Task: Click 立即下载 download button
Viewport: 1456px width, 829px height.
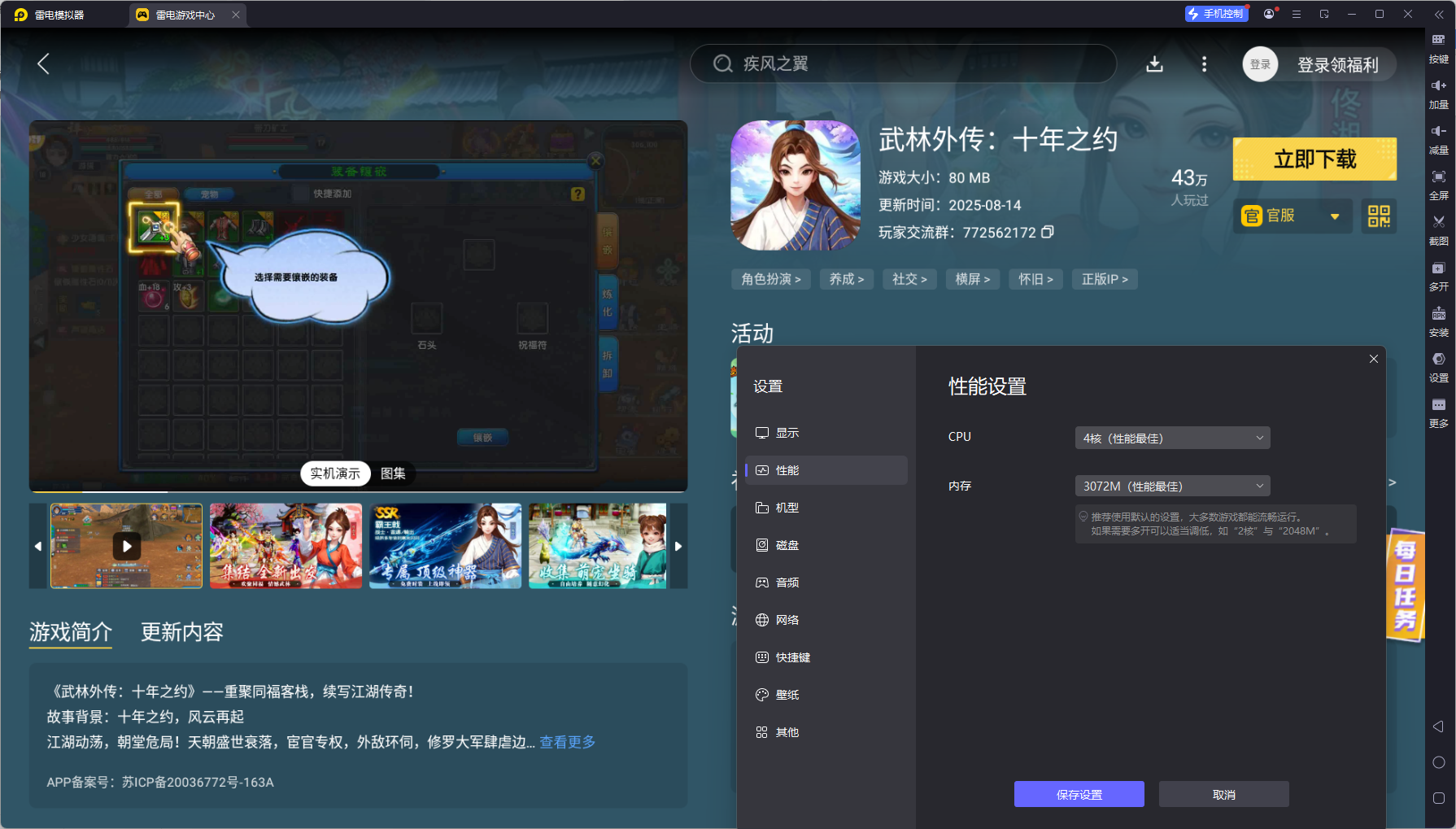Action: (1314, 159)
